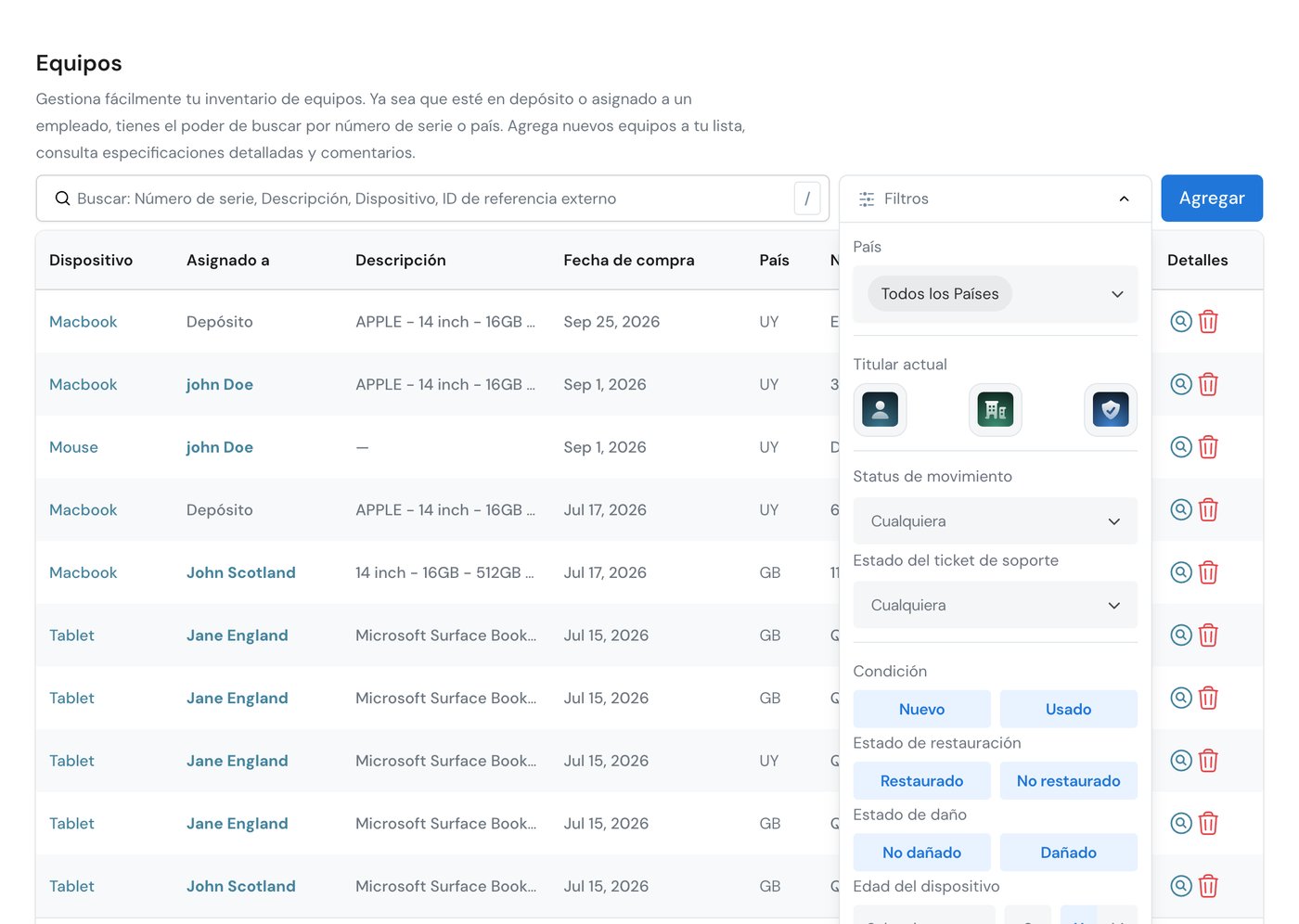The height and width of the screenshot is (924, 1299).
Task: View details of the first Macbook row
Action: tap(1180, 322)
